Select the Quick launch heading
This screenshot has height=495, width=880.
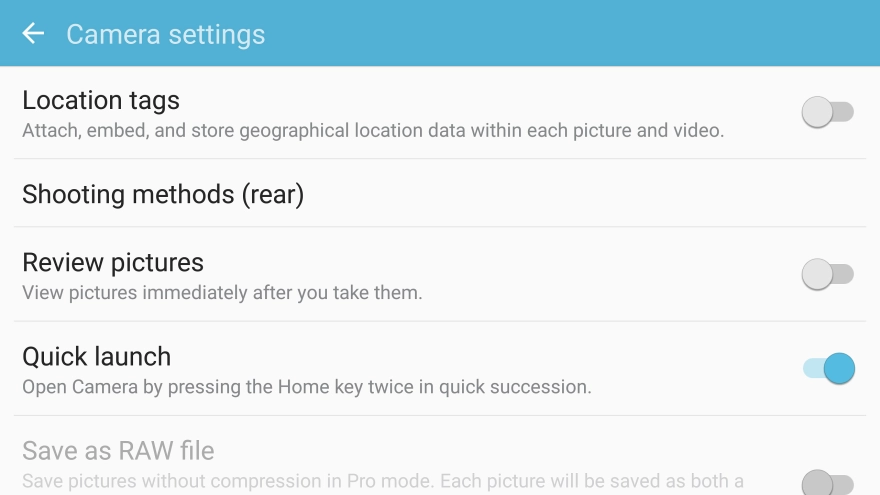coord(97,357)
